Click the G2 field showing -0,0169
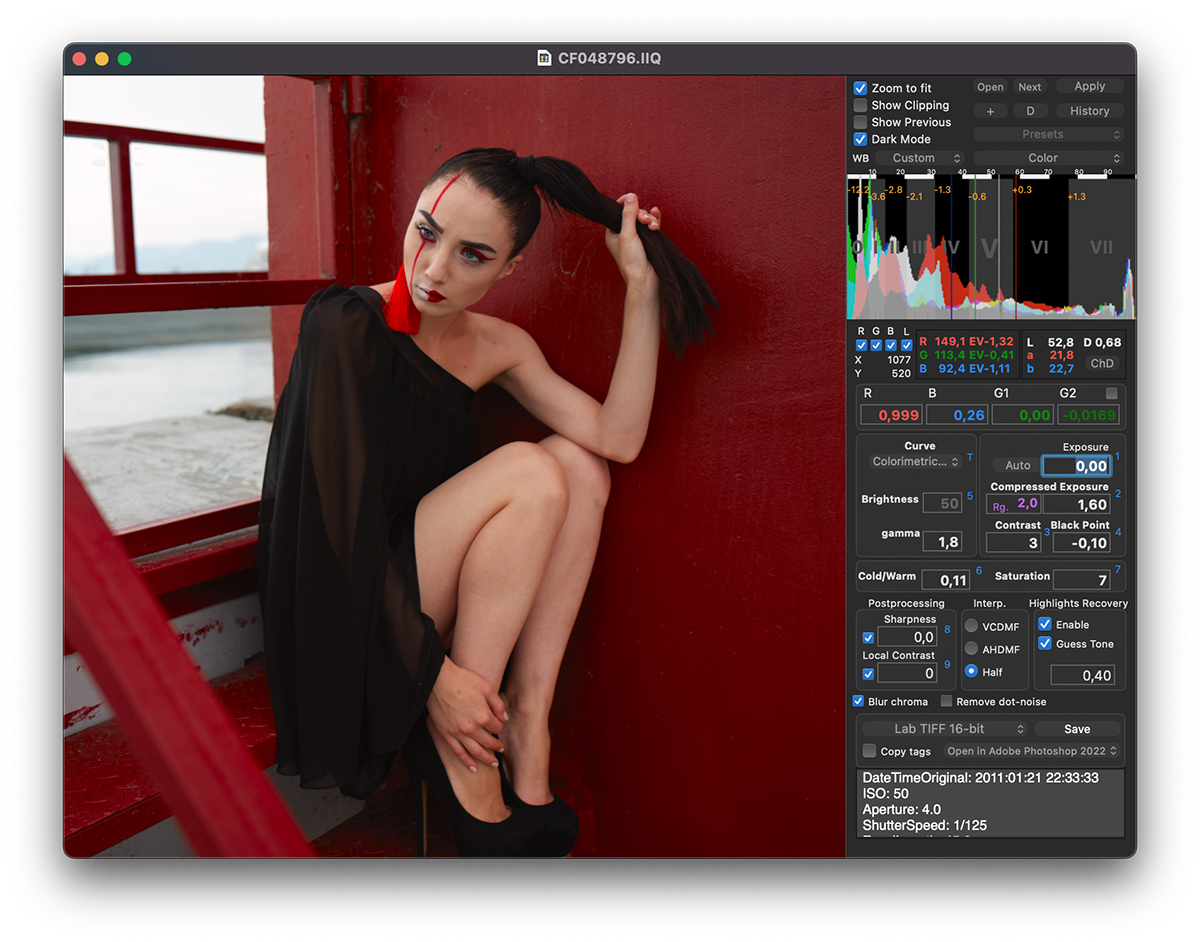The image size is (1200, 942). coord(1088,415)
